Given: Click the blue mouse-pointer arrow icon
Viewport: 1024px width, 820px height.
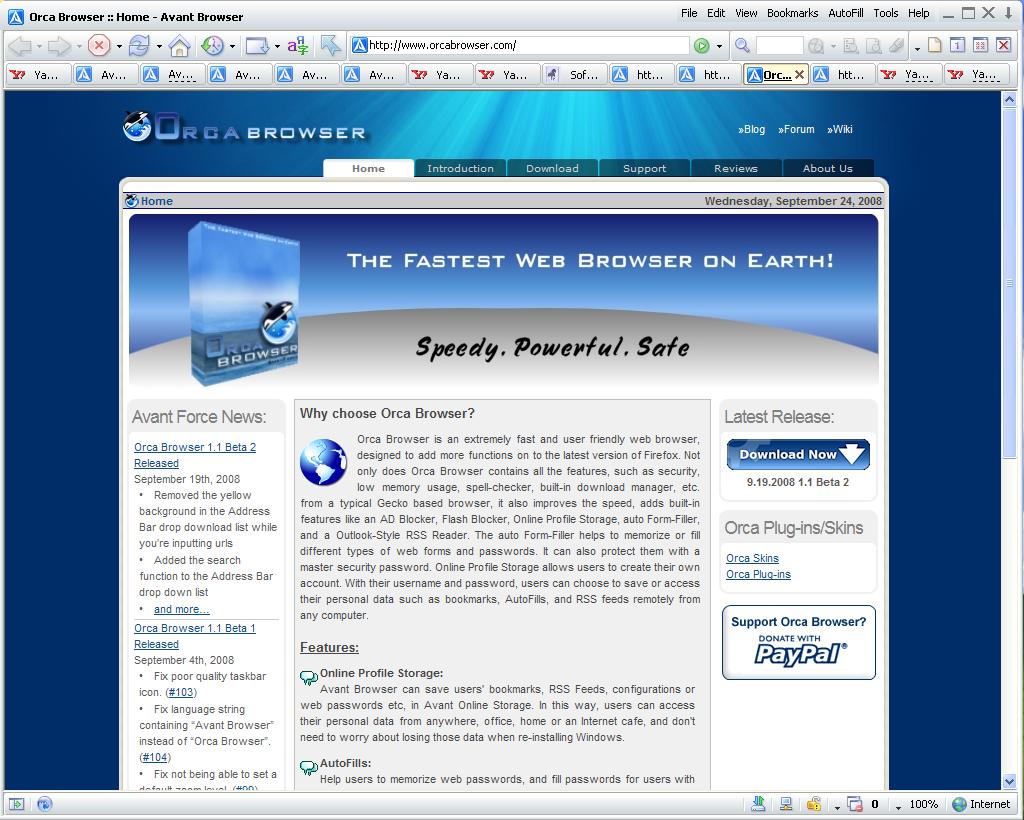Looking at the screenshot, I should point(331,46).
